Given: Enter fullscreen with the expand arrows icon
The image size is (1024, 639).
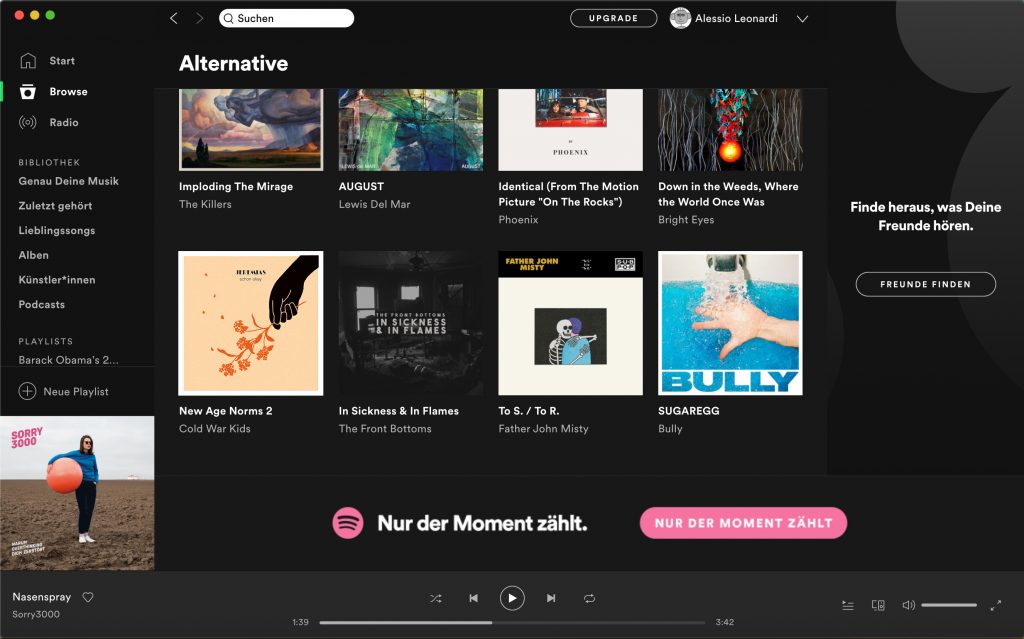Looking at the screenshot, I should coord(996,605).
